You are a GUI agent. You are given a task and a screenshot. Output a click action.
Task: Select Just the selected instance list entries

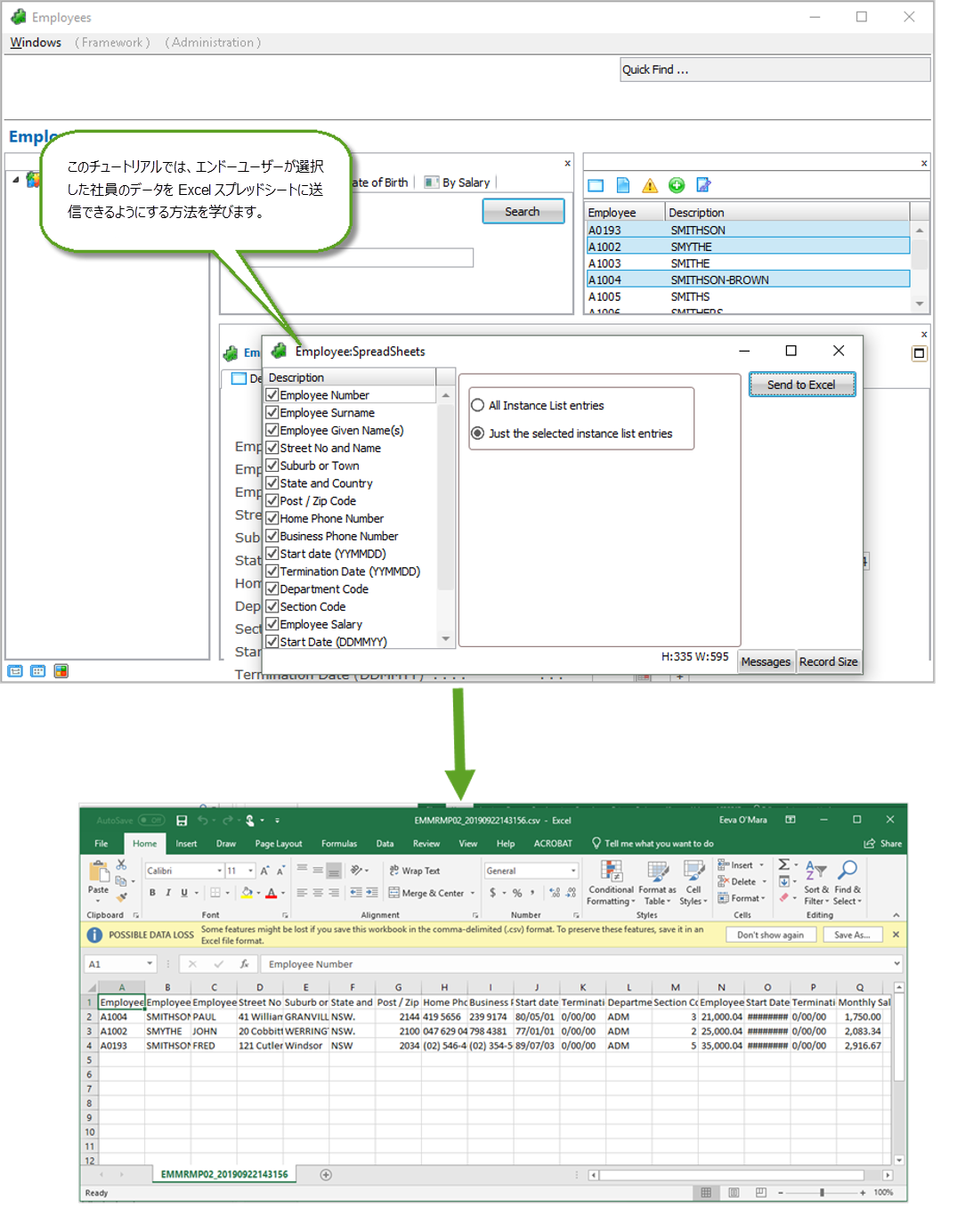[478, 434]
